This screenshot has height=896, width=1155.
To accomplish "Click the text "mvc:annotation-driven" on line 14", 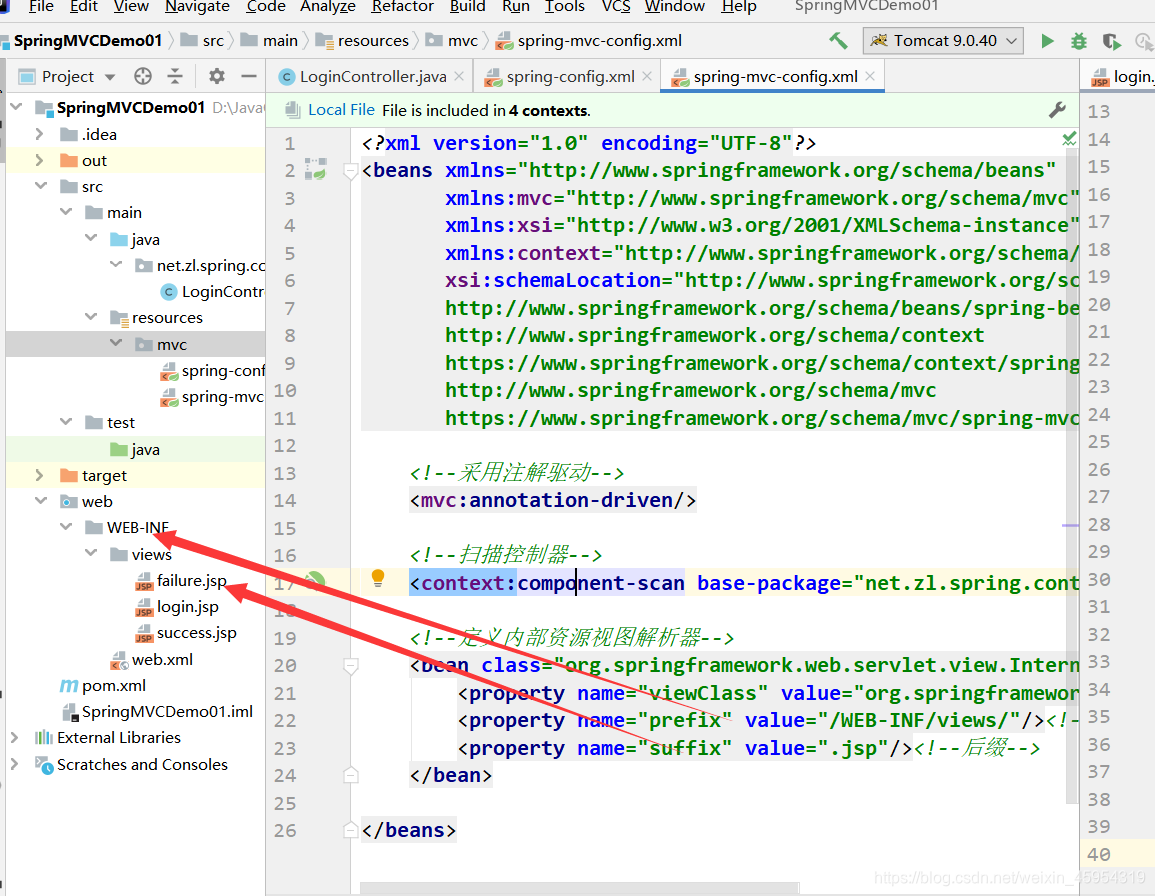I will [546, 500].
